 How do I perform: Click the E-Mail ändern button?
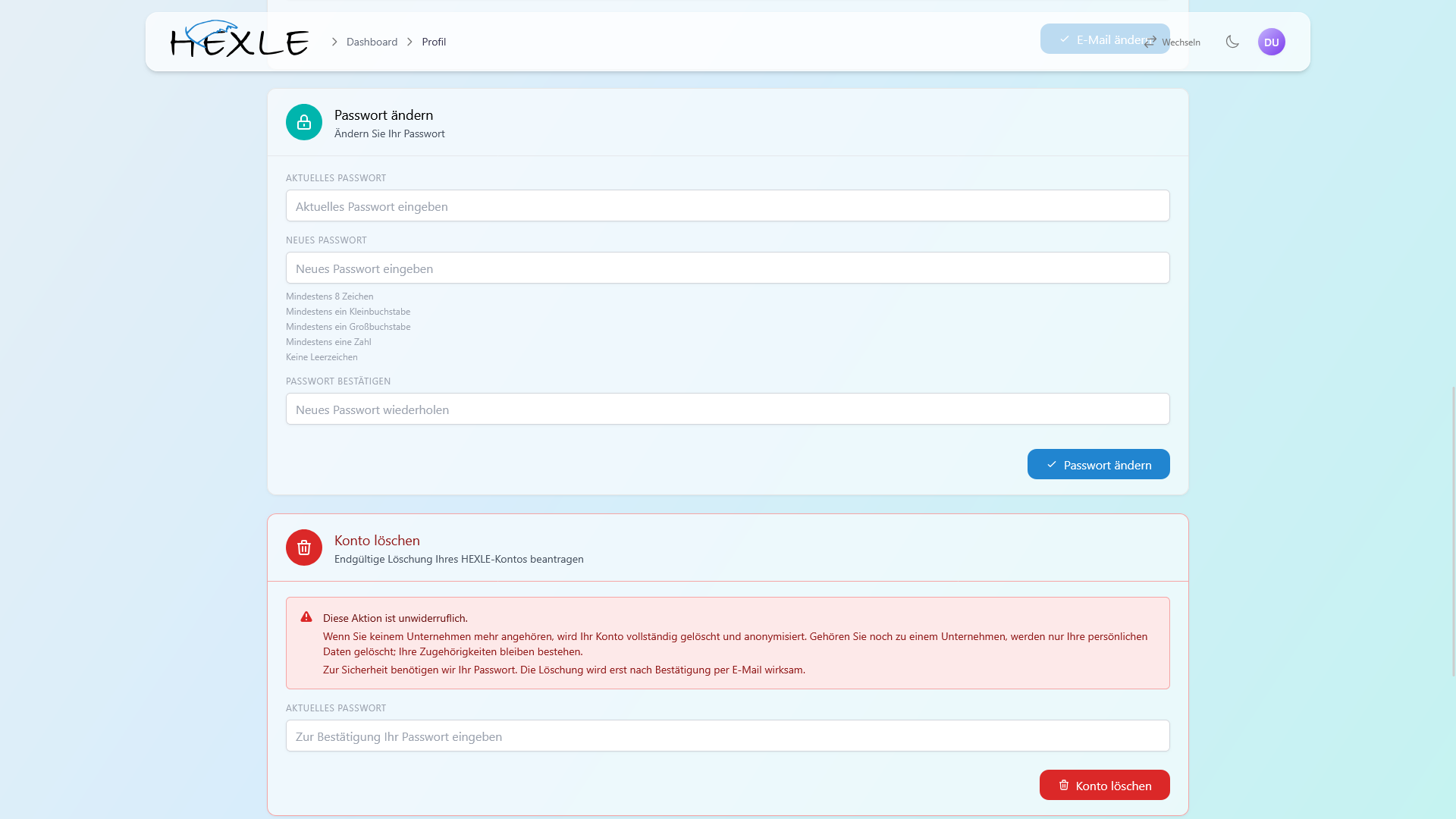click(1105, 39)
